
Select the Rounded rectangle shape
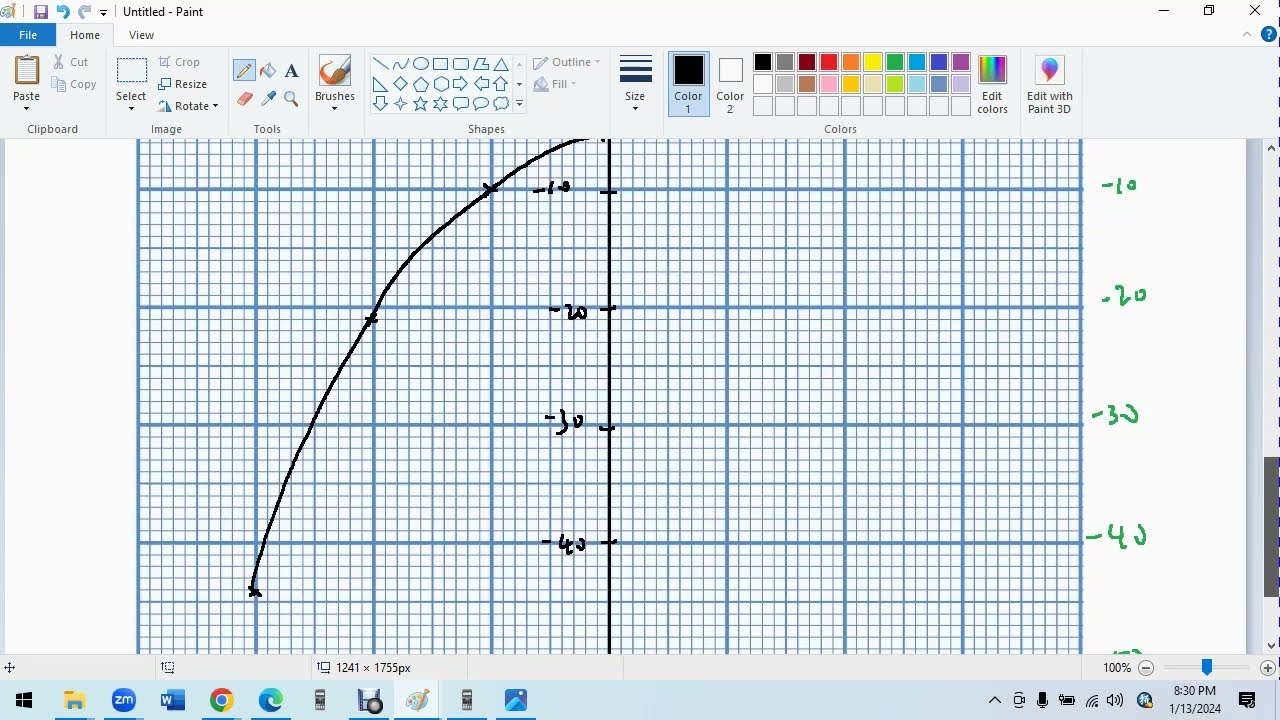(x=460, y=64)
